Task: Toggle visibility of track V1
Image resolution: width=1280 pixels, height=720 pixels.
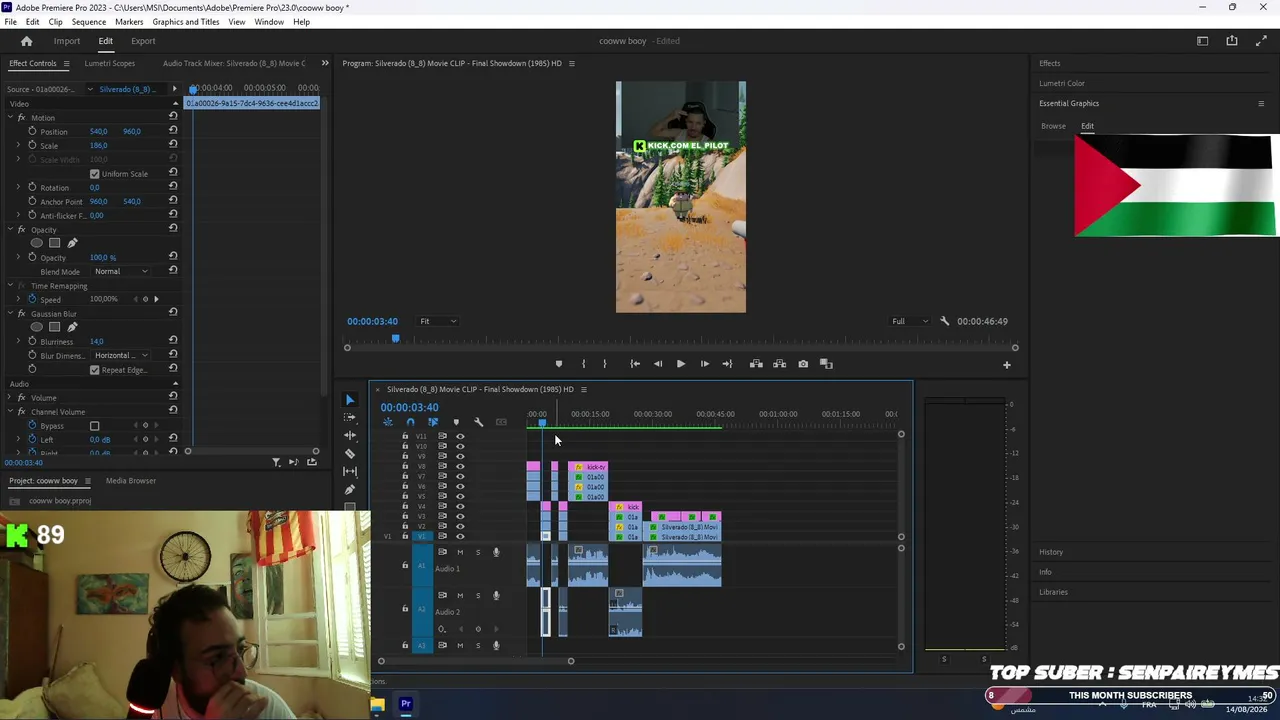Action: 460,536
